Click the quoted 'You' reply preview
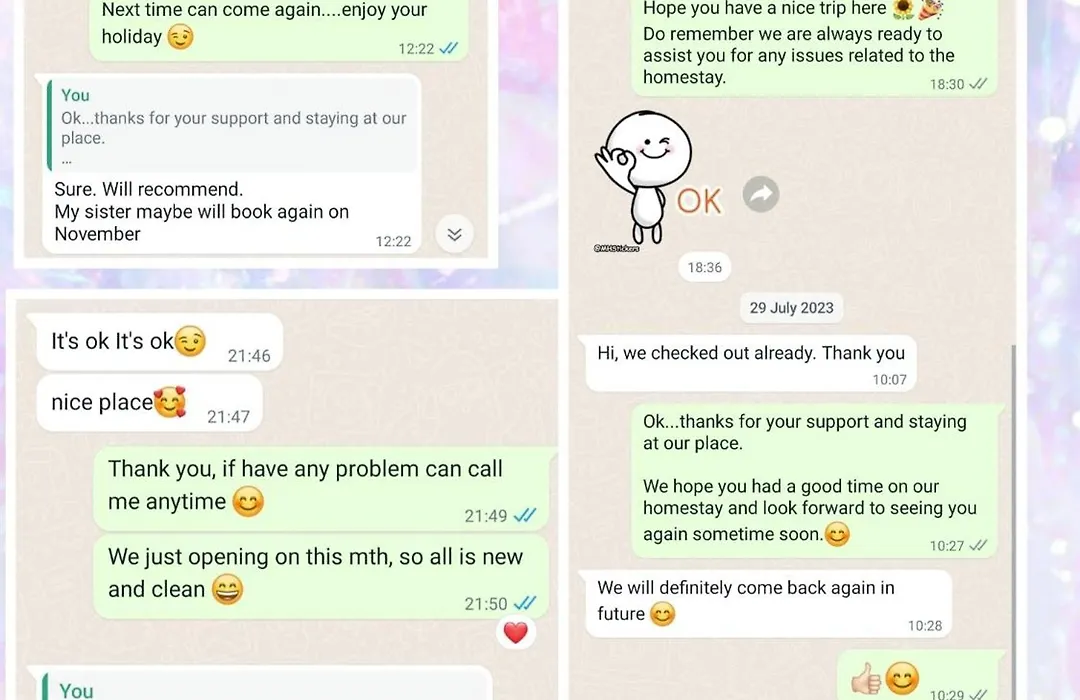The height and width of the screenshot is (700, 1080). (233, 125)
